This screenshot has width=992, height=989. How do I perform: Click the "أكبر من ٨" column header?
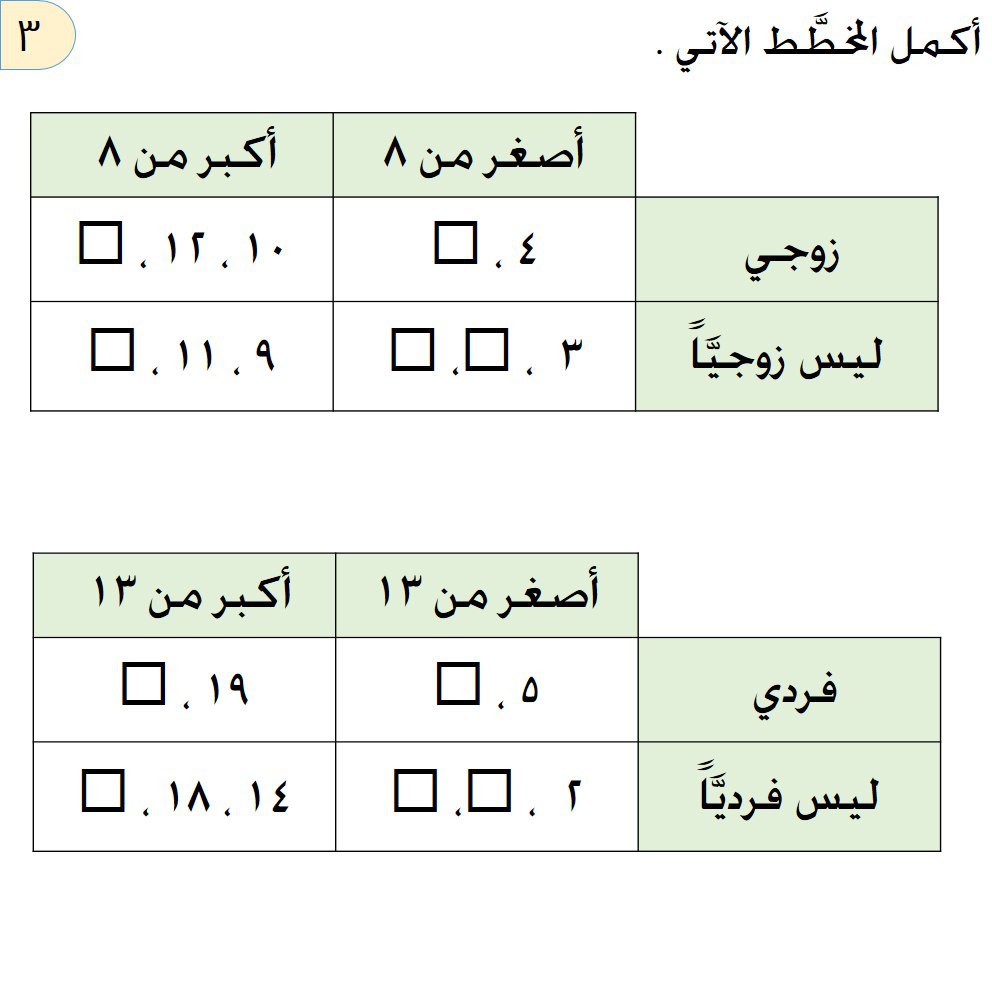click(x=181, y=155)
